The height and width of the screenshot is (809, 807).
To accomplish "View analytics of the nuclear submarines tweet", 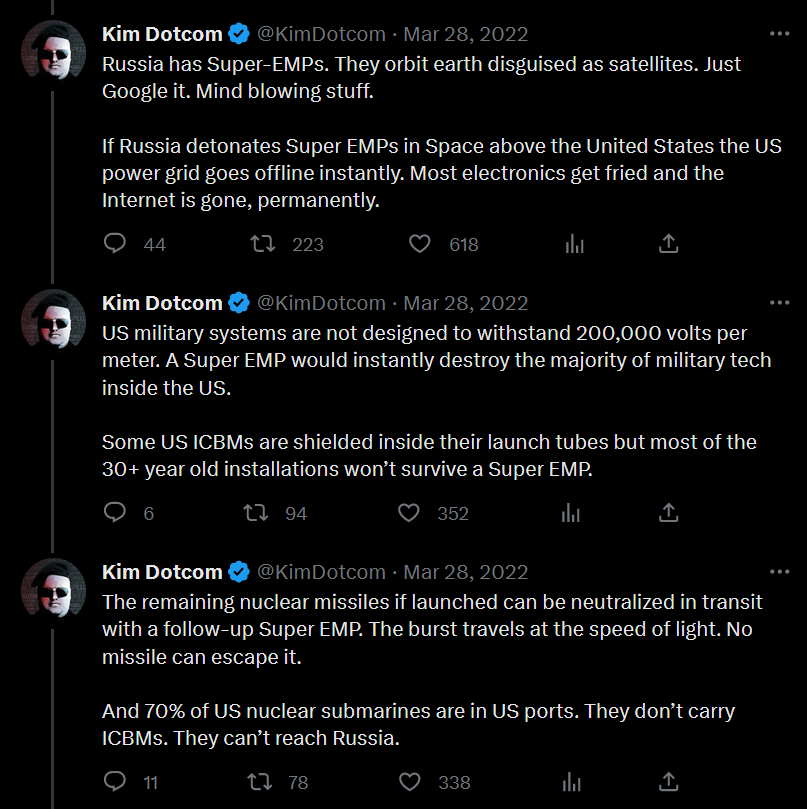I will [574, 782].
